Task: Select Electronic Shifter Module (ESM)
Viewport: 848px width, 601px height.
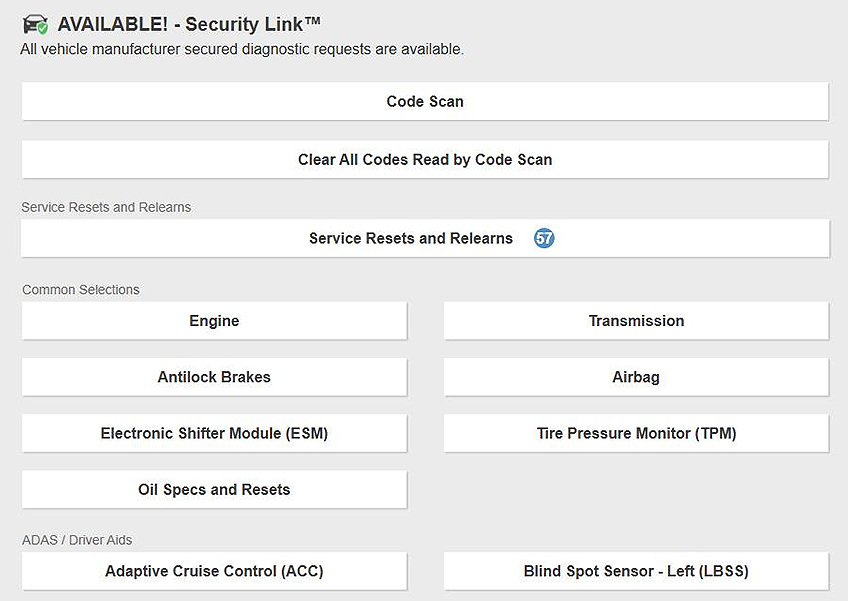Action: tap(213, 433)
